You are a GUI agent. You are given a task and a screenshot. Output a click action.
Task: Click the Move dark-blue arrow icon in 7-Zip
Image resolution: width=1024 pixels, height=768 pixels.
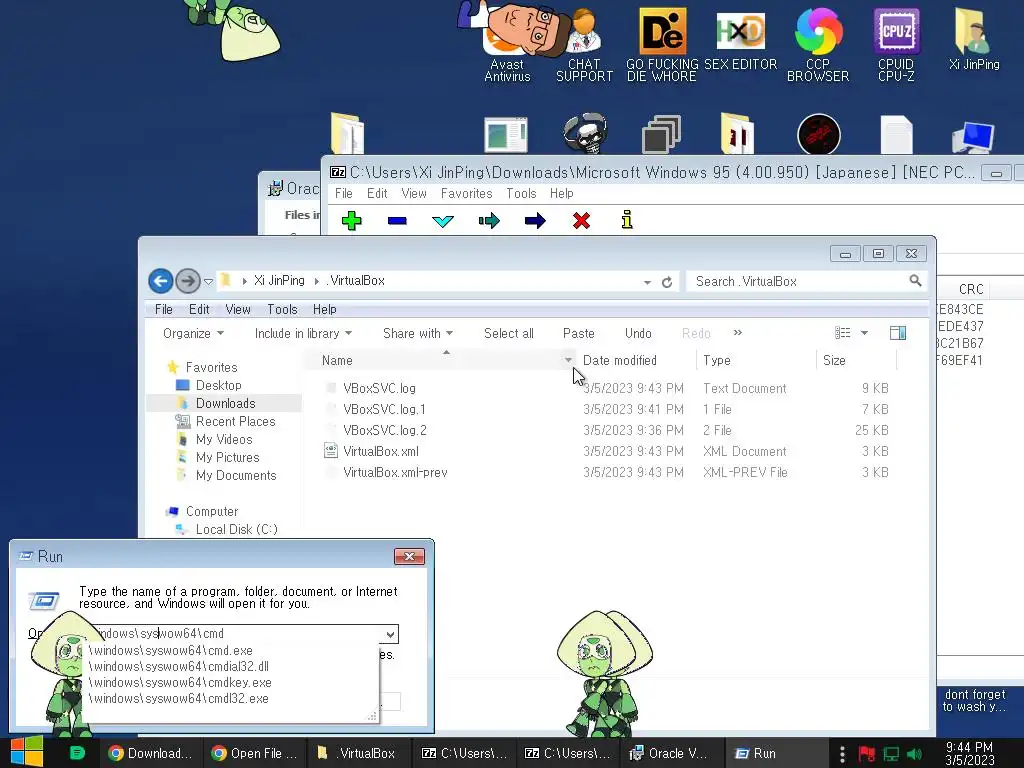pos(535,221)
